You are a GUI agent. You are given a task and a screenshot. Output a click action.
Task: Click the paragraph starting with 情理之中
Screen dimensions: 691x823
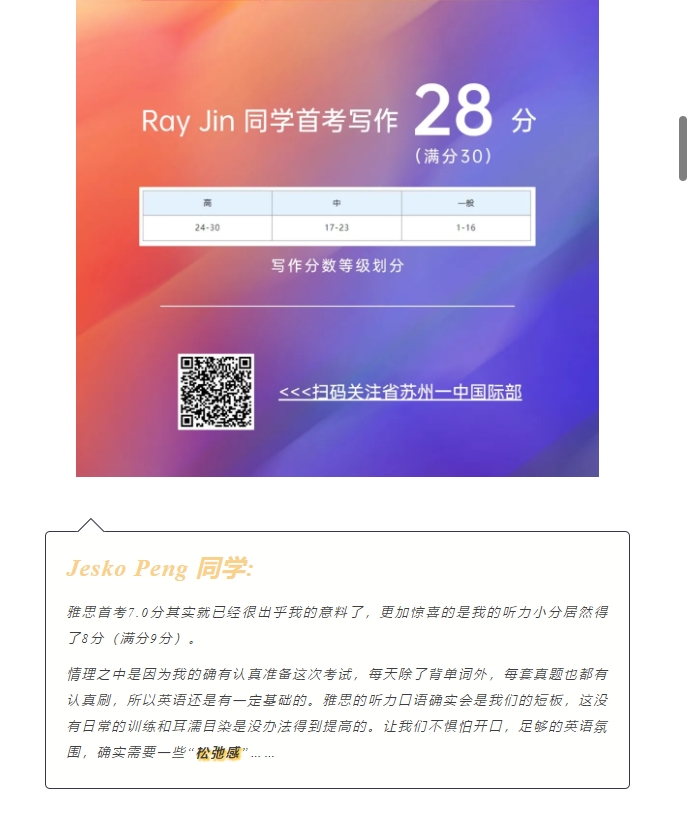coord(337,713)
